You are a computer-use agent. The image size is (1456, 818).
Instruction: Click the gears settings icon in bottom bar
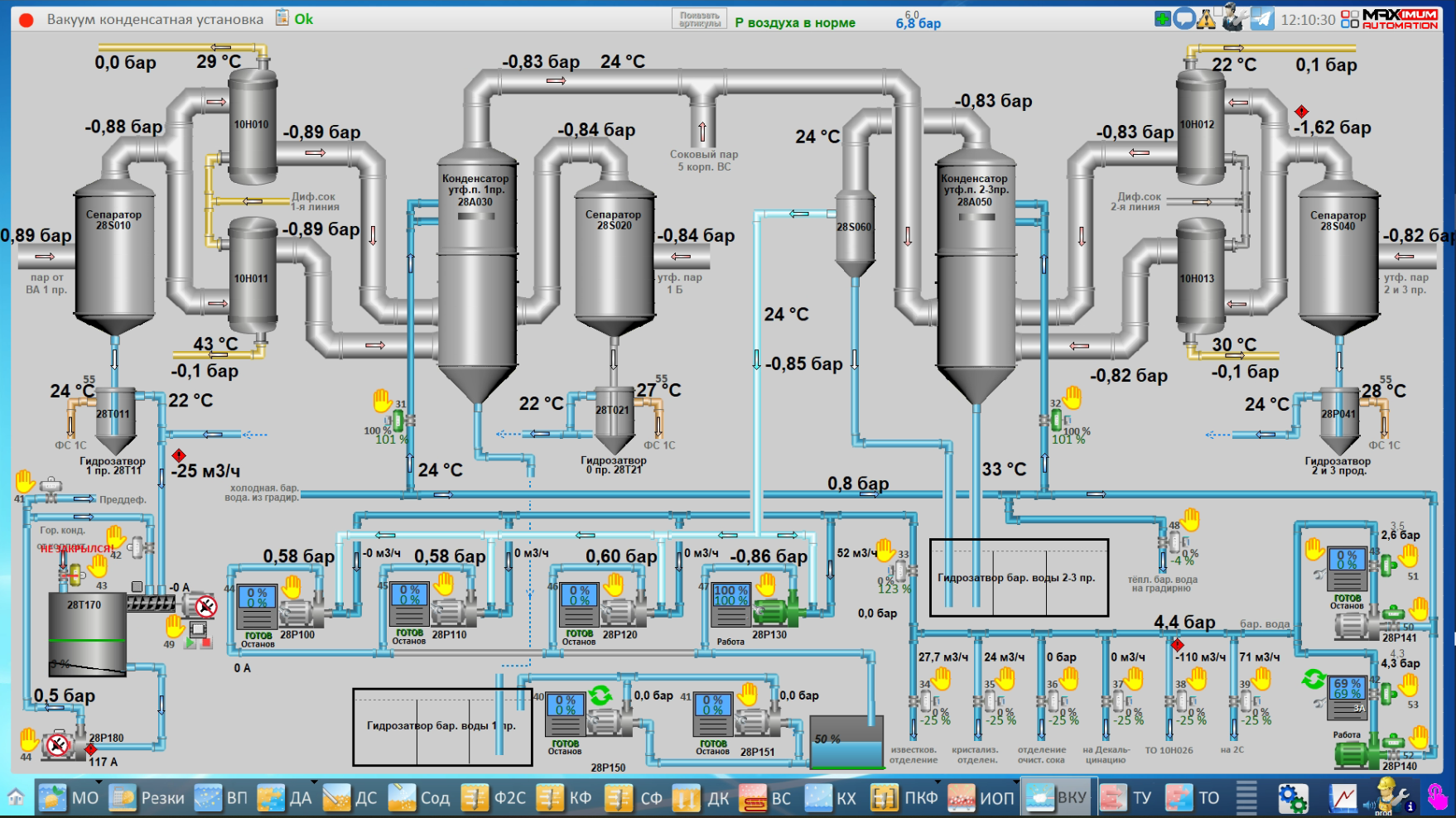(1292, 798)
